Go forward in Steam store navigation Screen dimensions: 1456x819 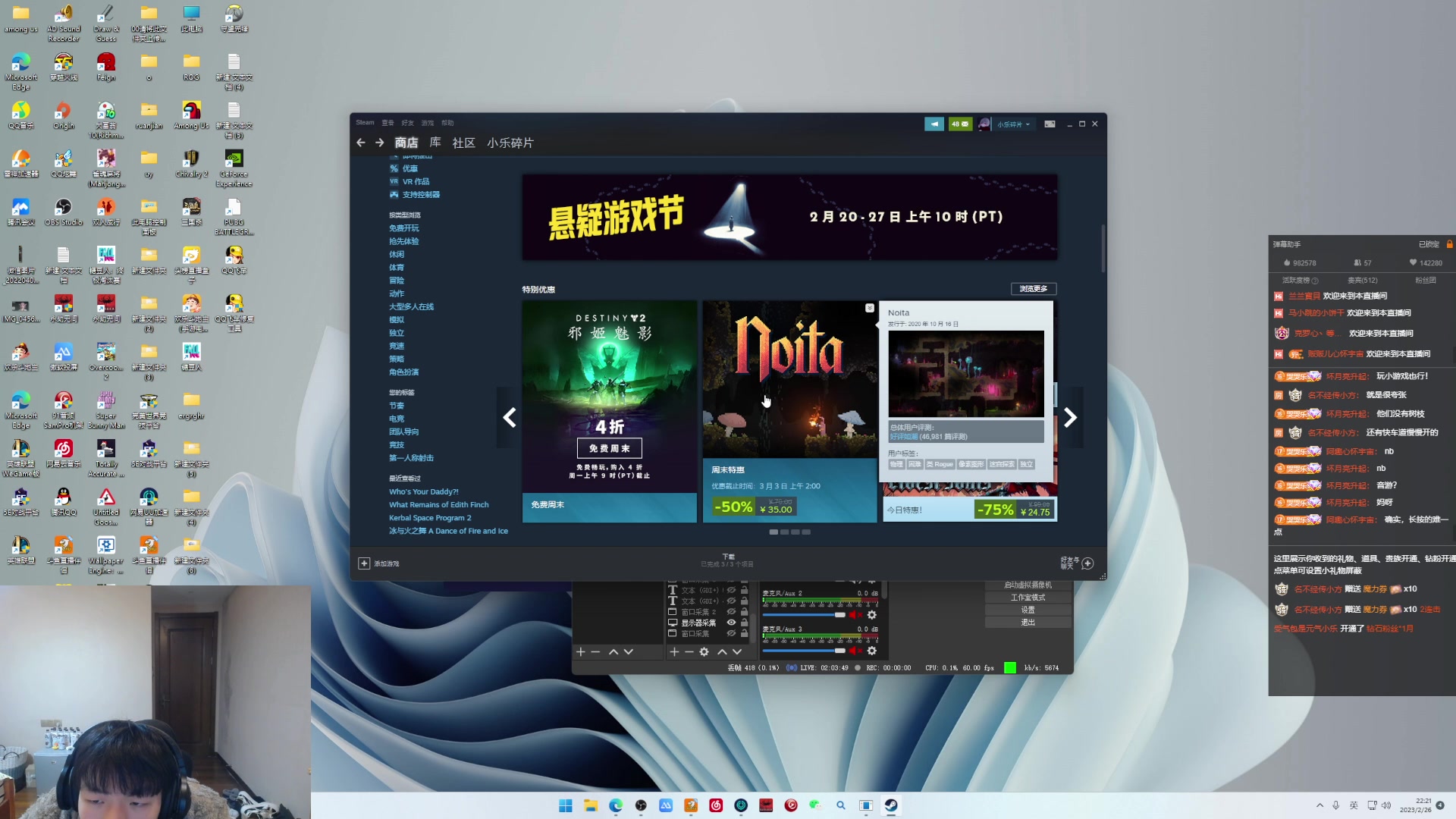pos(380,143)
